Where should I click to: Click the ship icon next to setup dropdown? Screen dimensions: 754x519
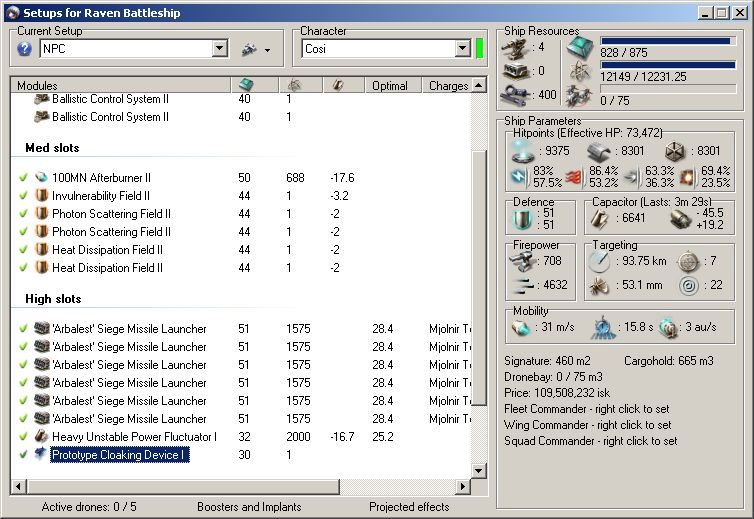(249, 49)
